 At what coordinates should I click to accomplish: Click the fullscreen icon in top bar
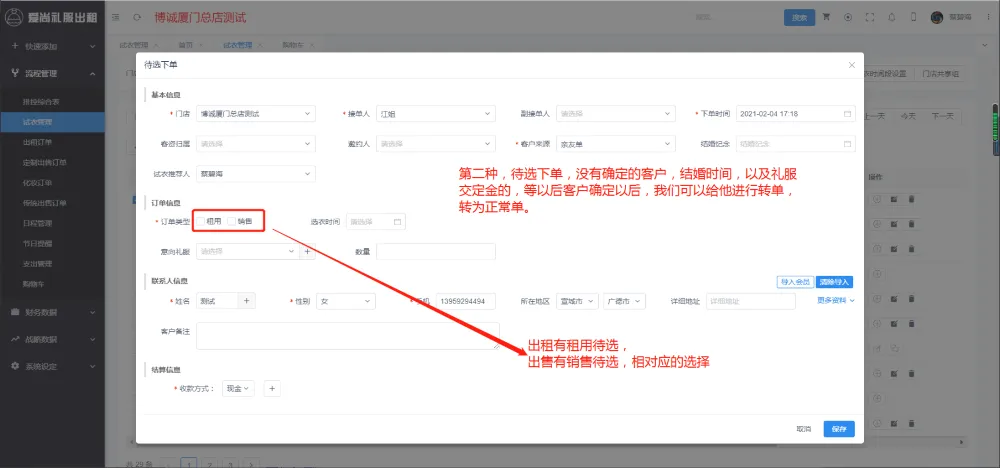coord(869,17)
